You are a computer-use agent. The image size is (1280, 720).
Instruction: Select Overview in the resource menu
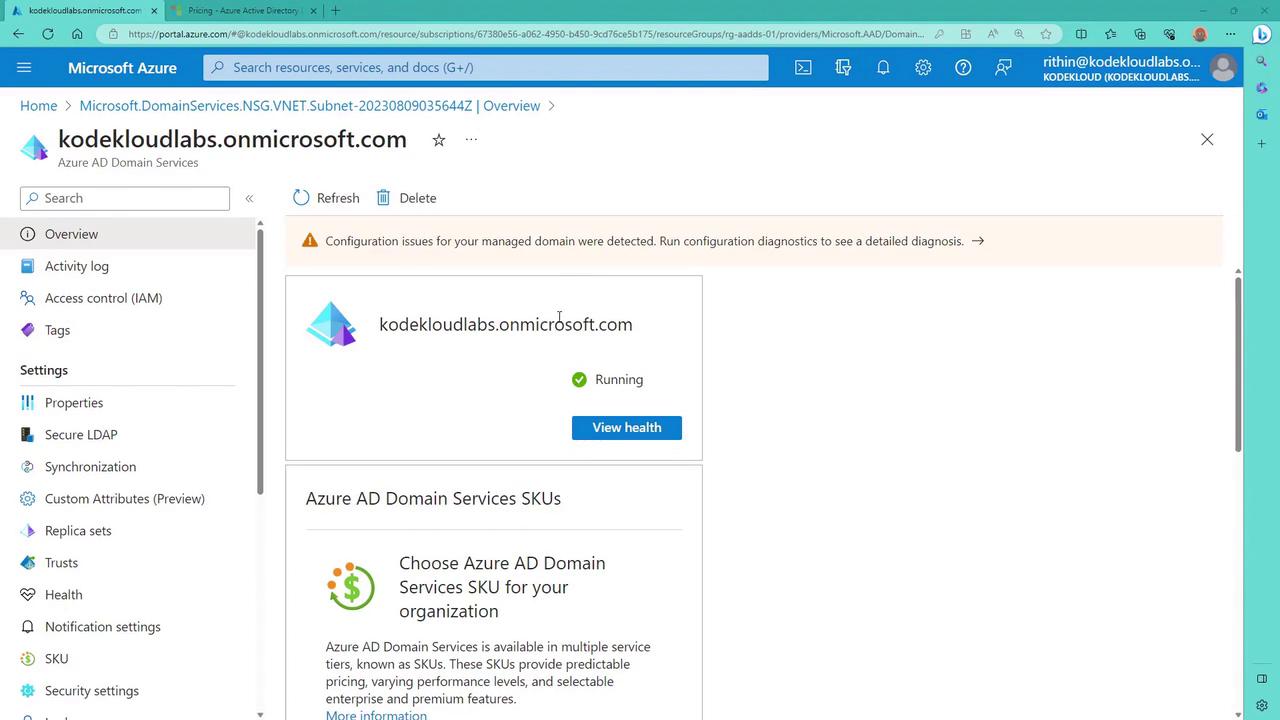128,234
